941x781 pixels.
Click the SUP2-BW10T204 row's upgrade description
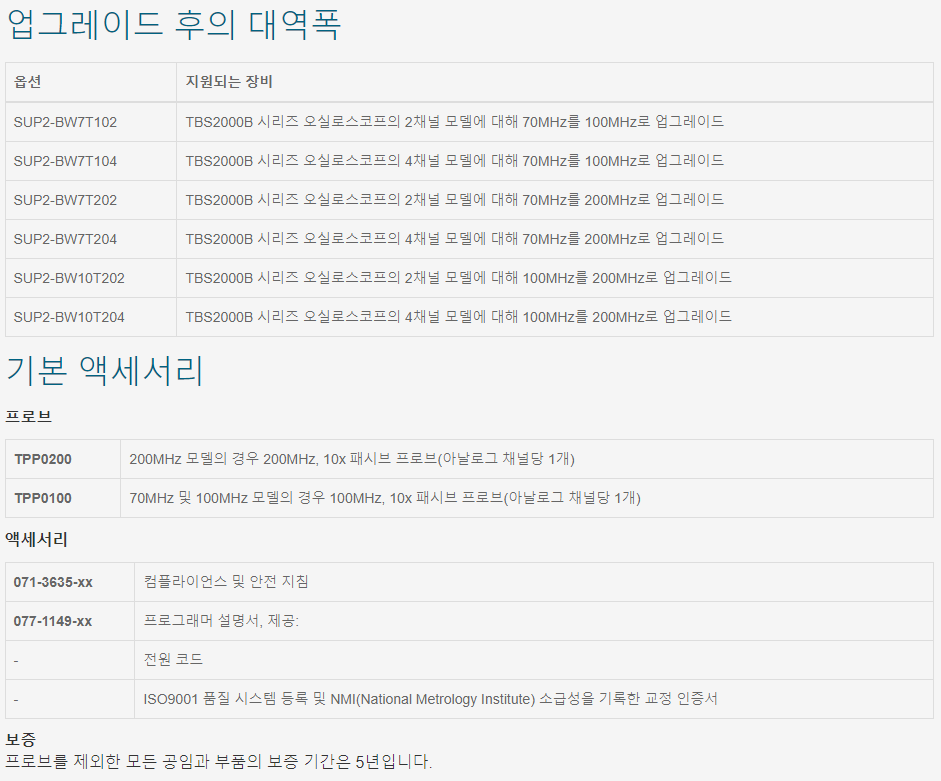pos(458,317)
